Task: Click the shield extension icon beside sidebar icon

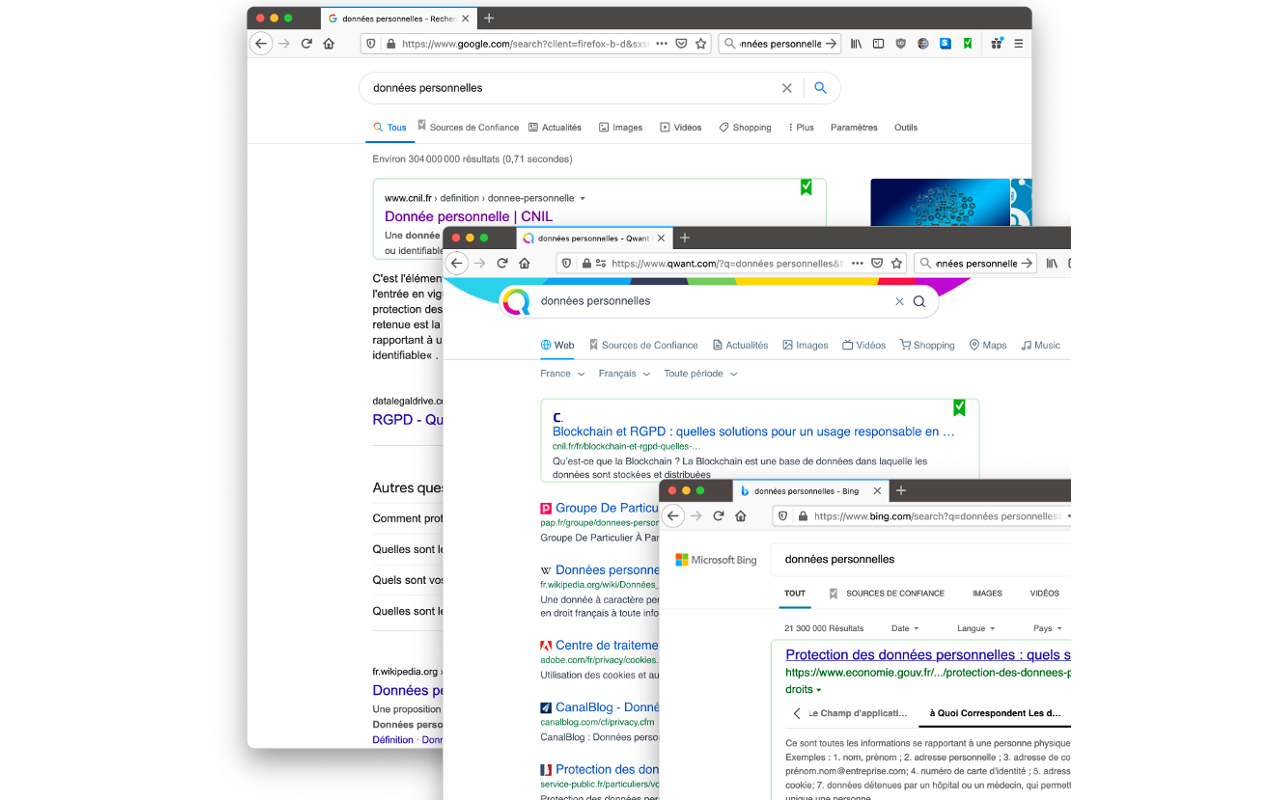Action: coord(900,44)
